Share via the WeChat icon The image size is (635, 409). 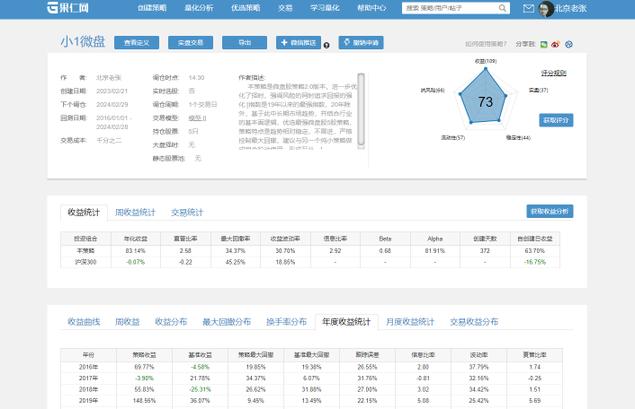pyautogui.click(x=545, y=45)
